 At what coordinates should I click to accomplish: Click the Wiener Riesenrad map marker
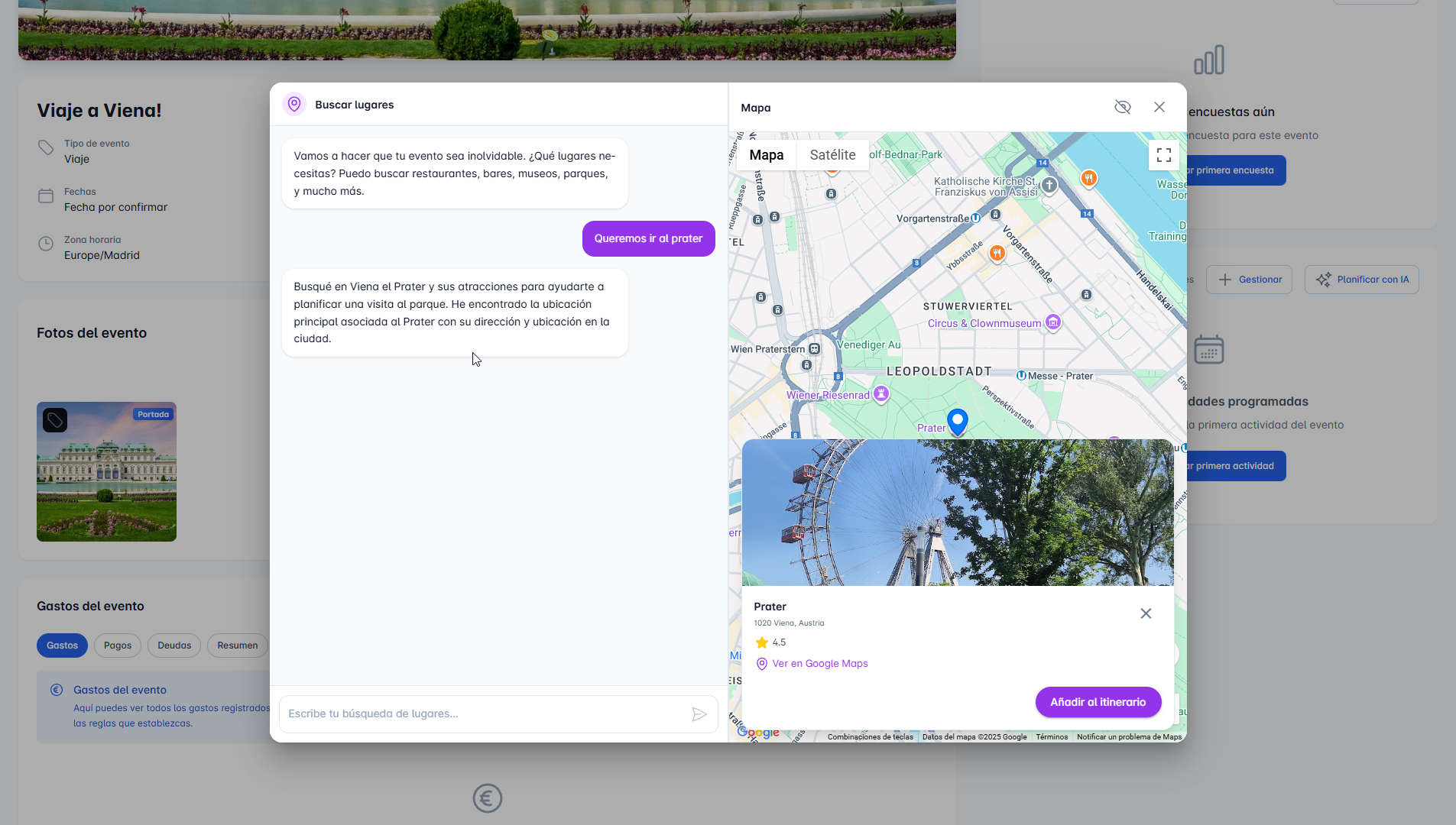(x=881, y=393)
